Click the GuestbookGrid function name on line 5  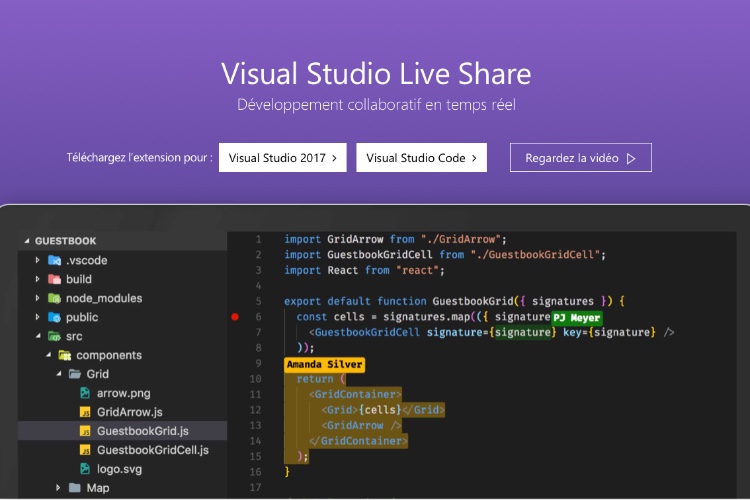pyautogui.click(x=473, y=301)
